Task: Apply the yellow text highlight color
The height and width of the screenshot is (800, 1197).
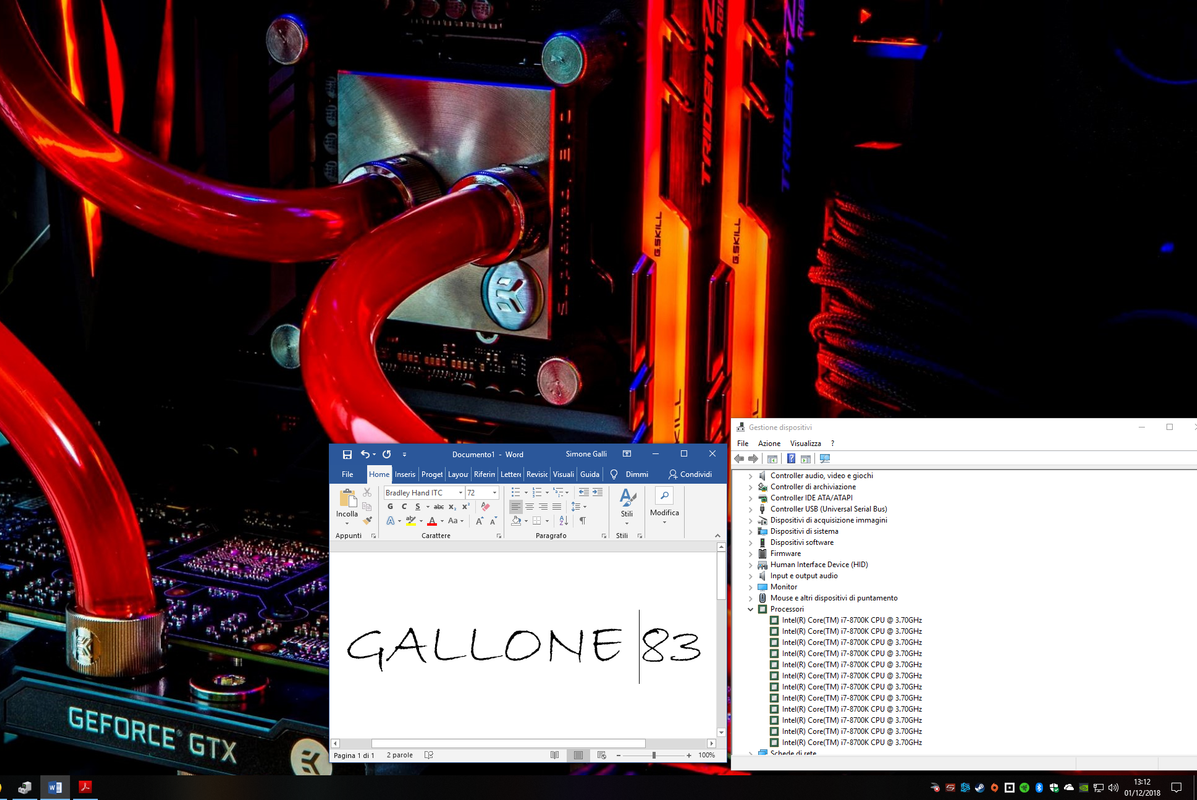Action: [x=411, y=521]
